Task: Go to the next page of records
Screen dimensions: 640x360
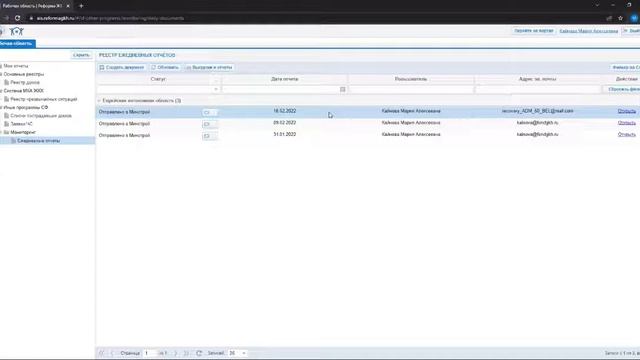Action: point(176,353)
